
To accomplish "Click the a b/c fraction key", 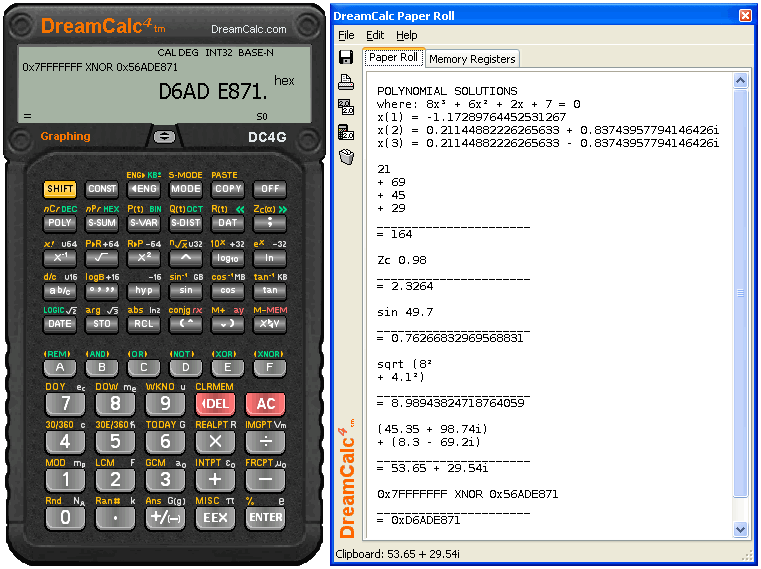I will (60, 290).
